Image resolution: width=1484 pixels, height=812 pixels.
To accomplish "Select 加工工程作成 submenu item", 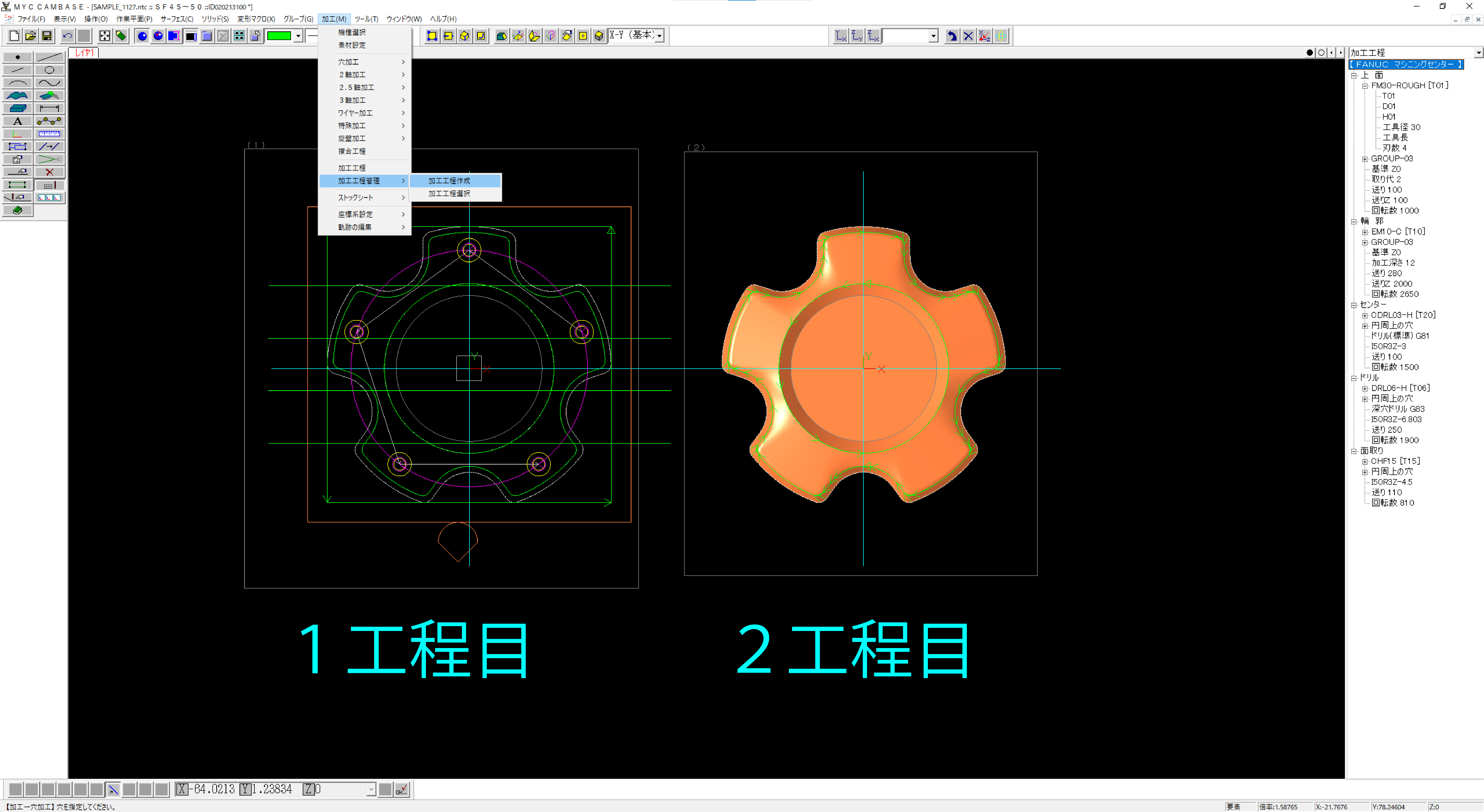I will [x=455, y=181].
